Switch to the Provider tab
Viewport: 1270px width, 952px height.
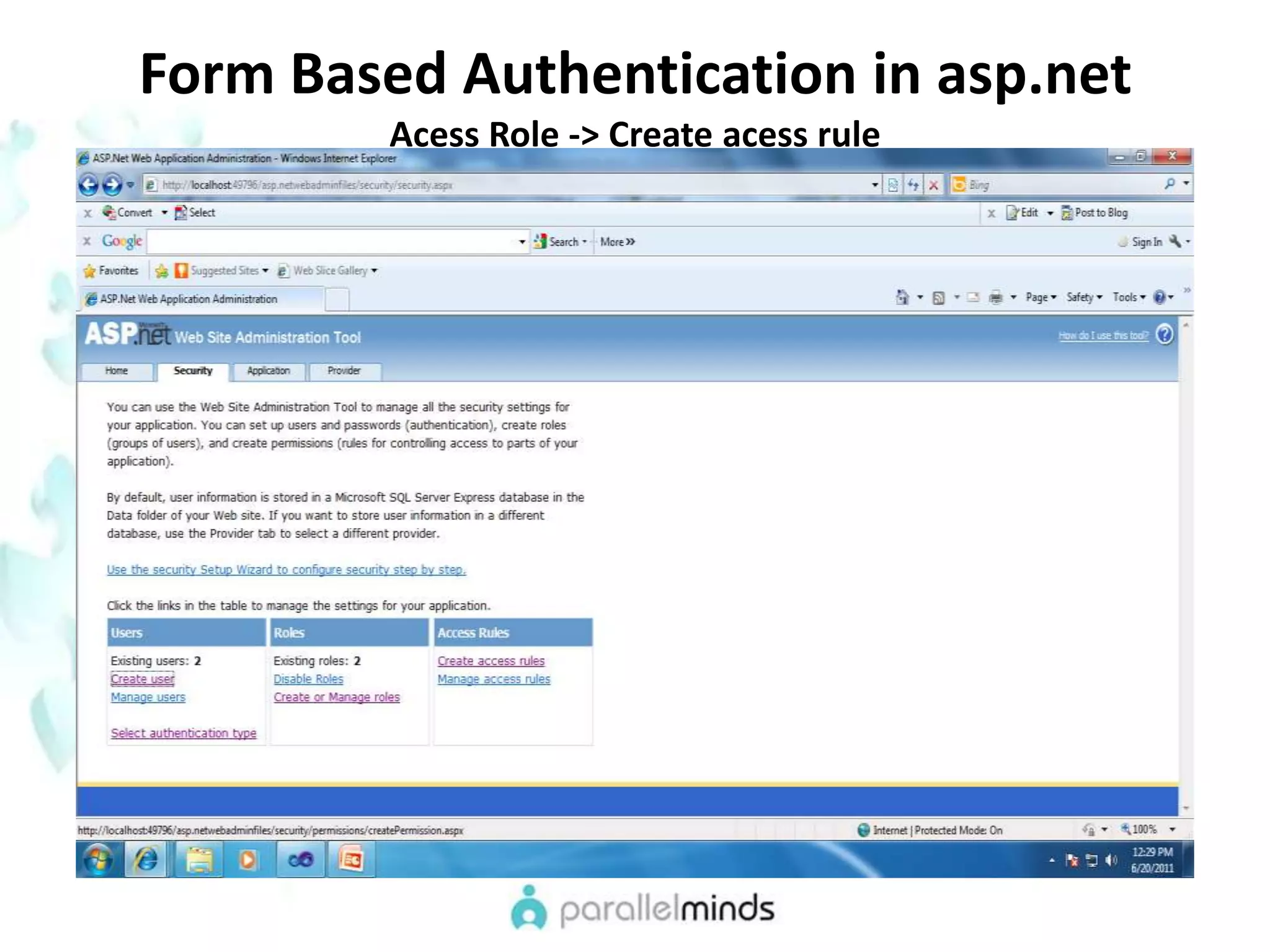point(344,371)
